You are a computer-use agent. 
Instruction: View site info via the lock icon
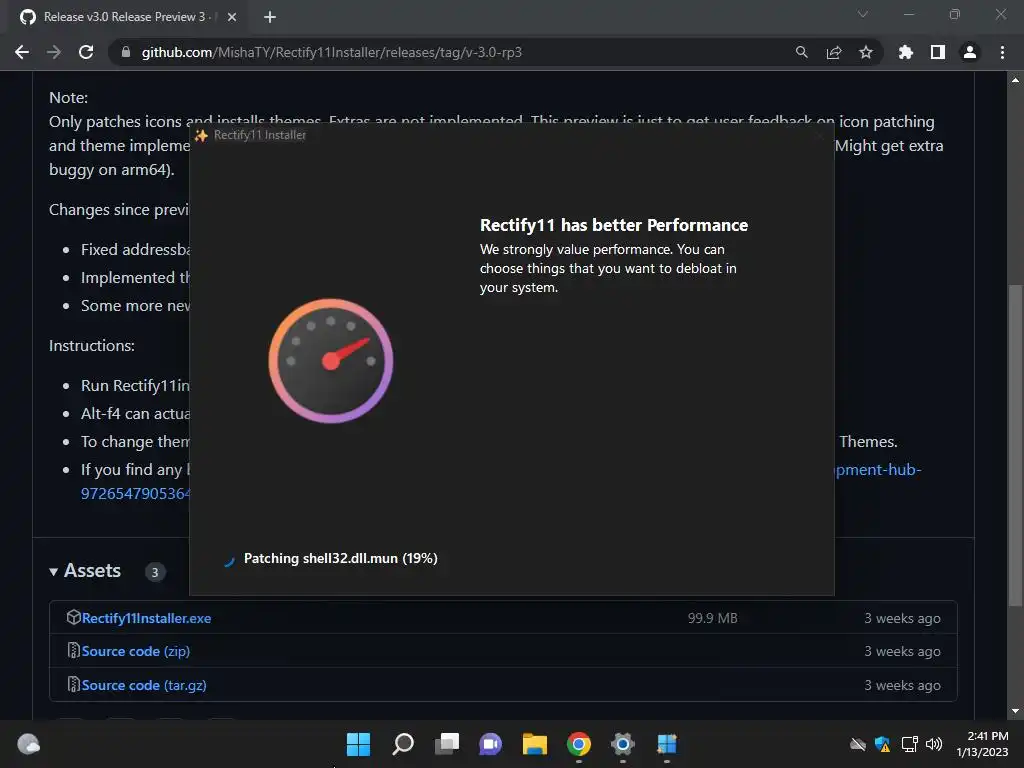point(126,52)
